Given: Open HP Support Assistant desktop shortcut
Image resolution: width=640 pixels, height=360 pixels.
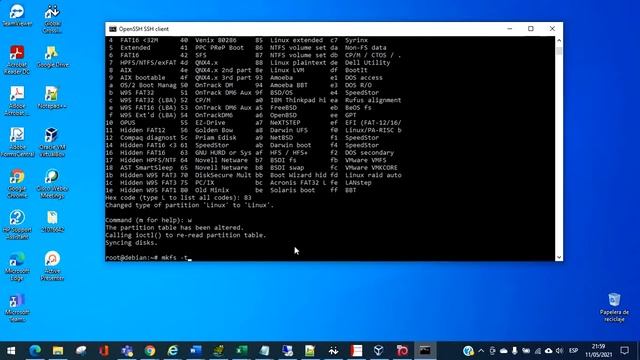Looking at the screenshot, I should [x=17, y=224].
